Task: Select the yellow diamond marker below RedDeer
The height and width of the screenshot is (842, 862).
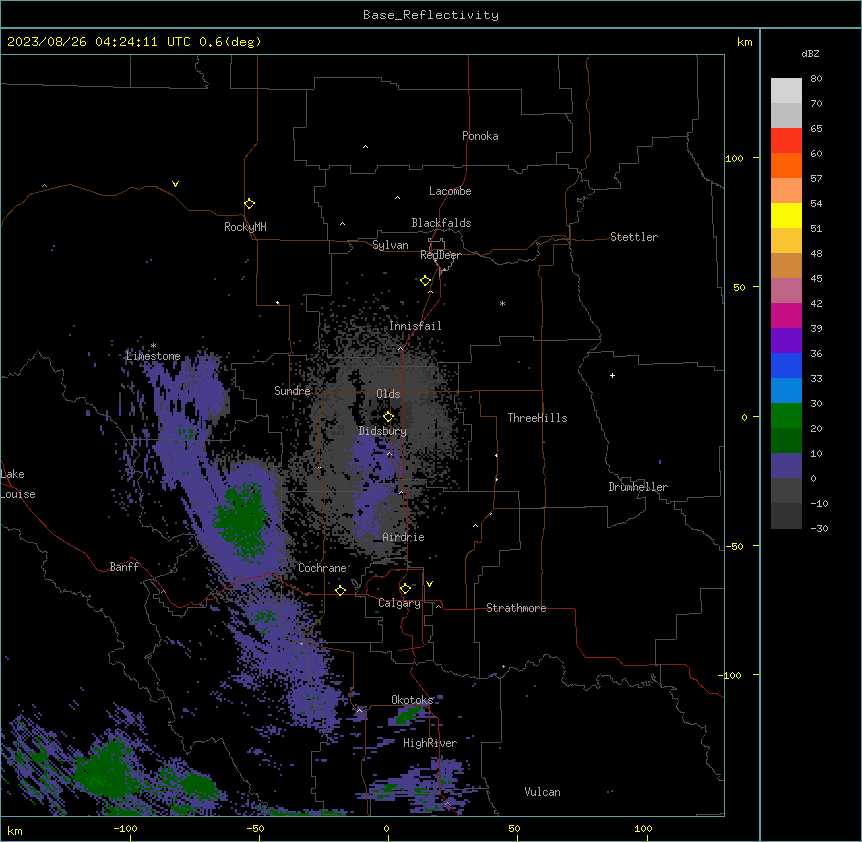Action: pos(425,281)
